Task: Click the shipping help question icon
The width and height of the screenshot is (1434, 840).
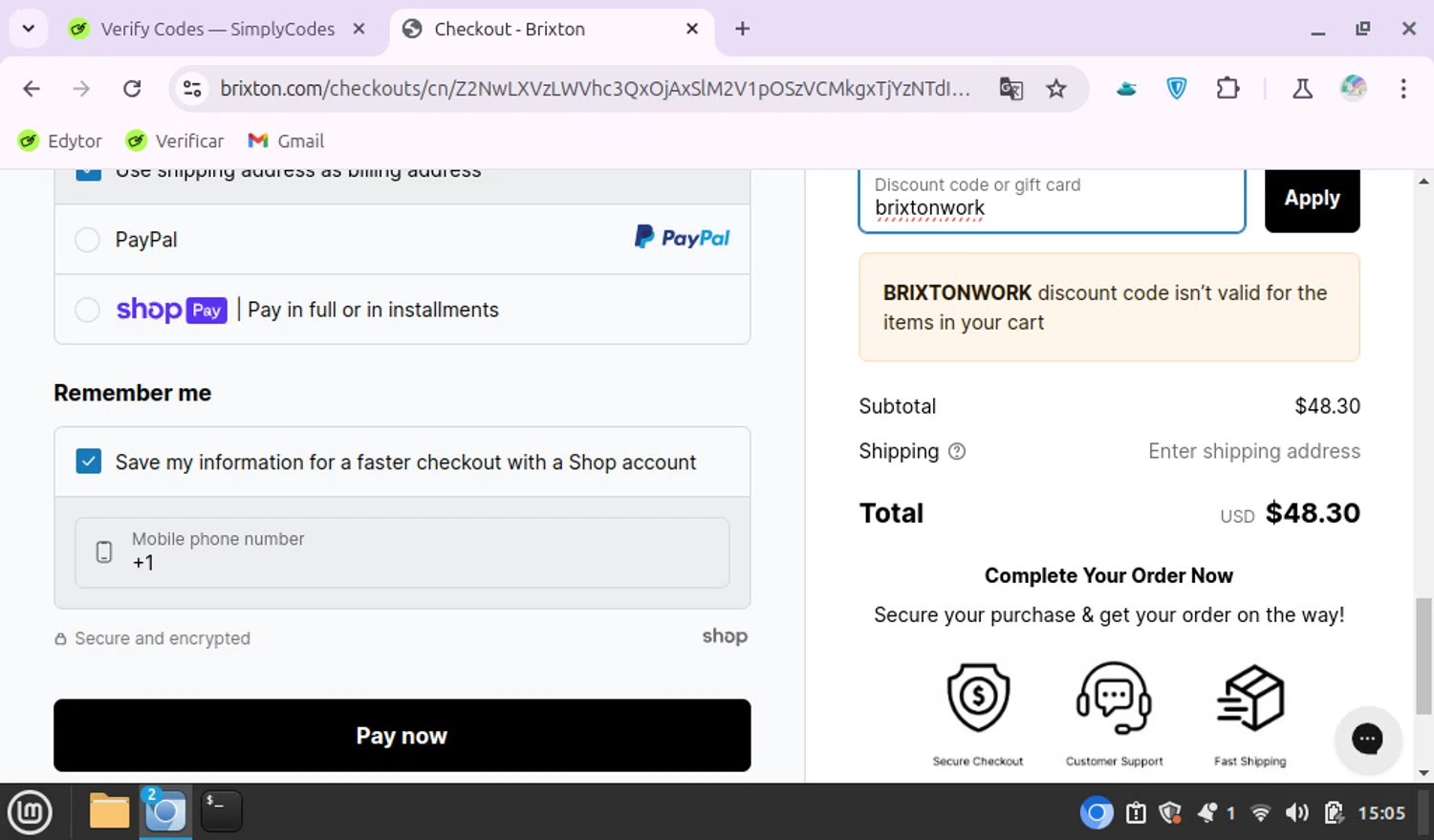Action: click(957, 452)
